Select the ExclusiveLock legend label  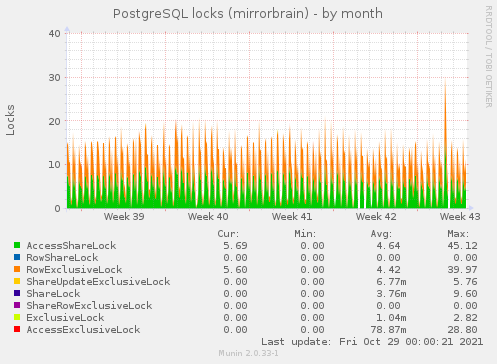(65, 318)
